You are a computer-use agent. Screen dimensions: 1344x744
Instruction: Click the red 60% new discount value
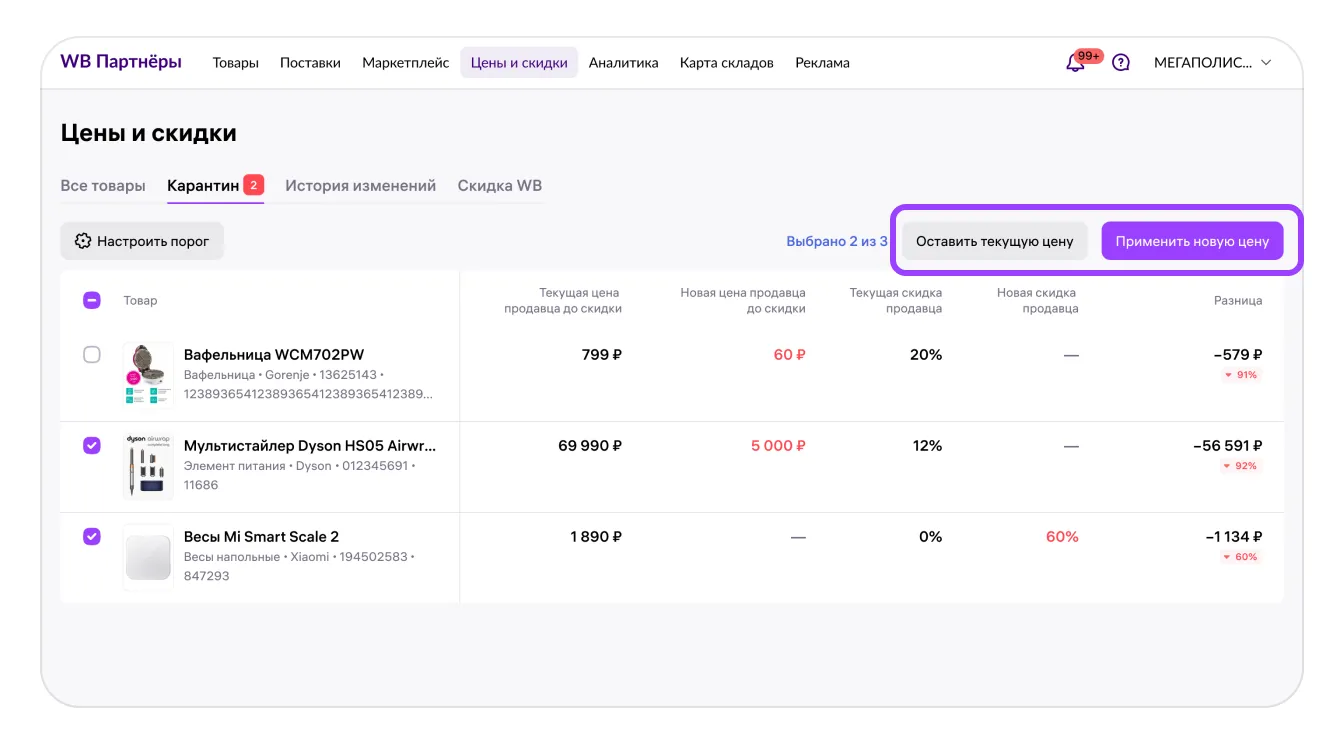point(1062,536)
